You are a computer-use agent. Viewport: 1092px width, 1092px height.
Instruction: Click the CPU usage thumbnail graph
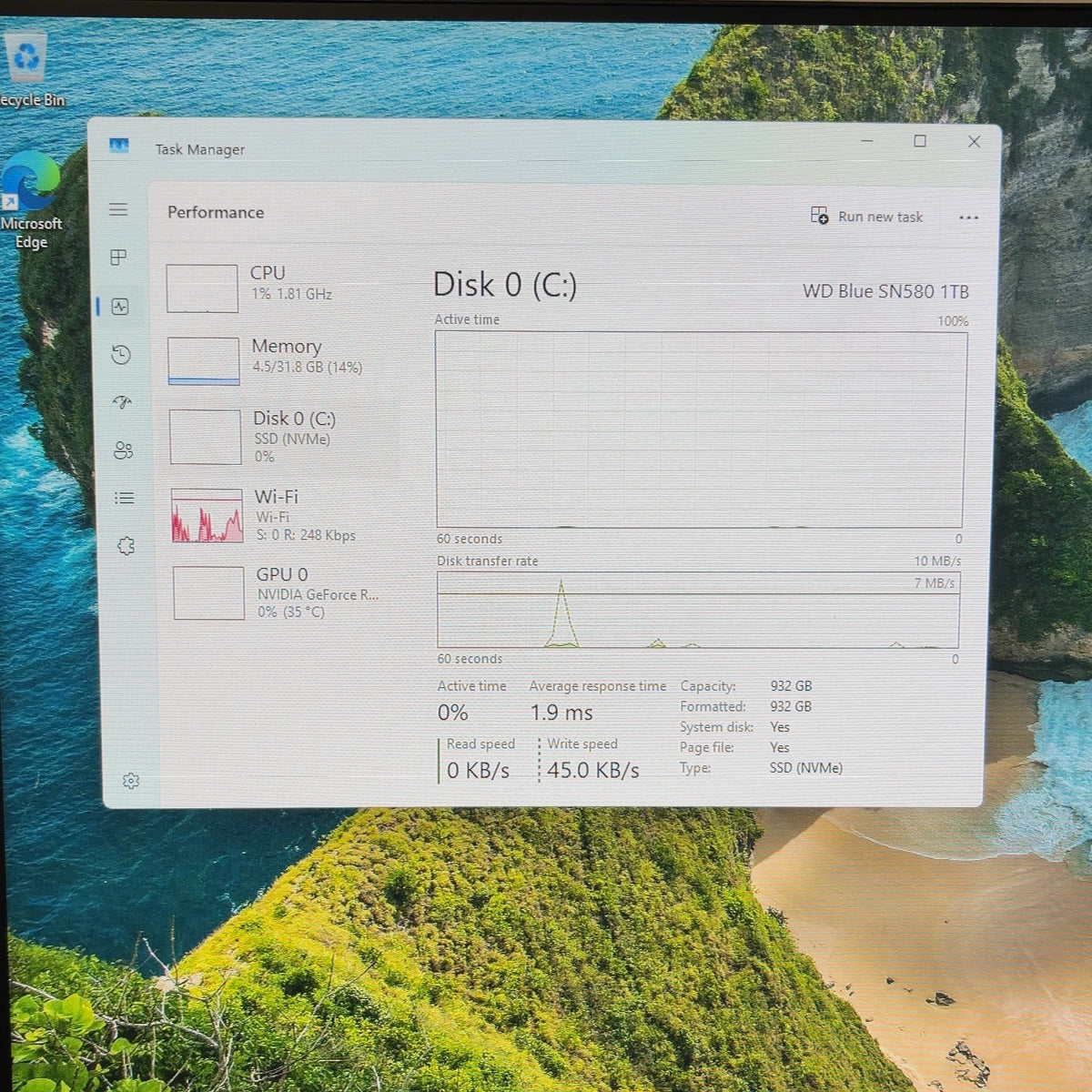pos(202,288)
